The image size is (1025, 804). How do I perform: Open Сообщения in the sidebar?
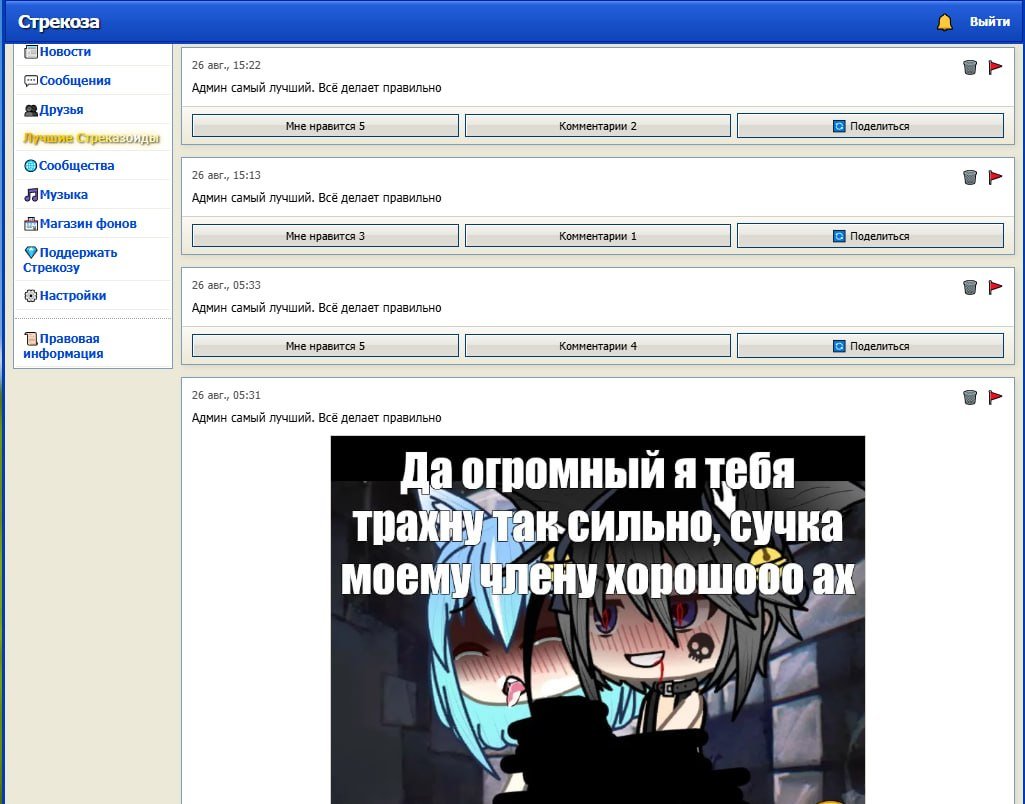pos(75,80)
